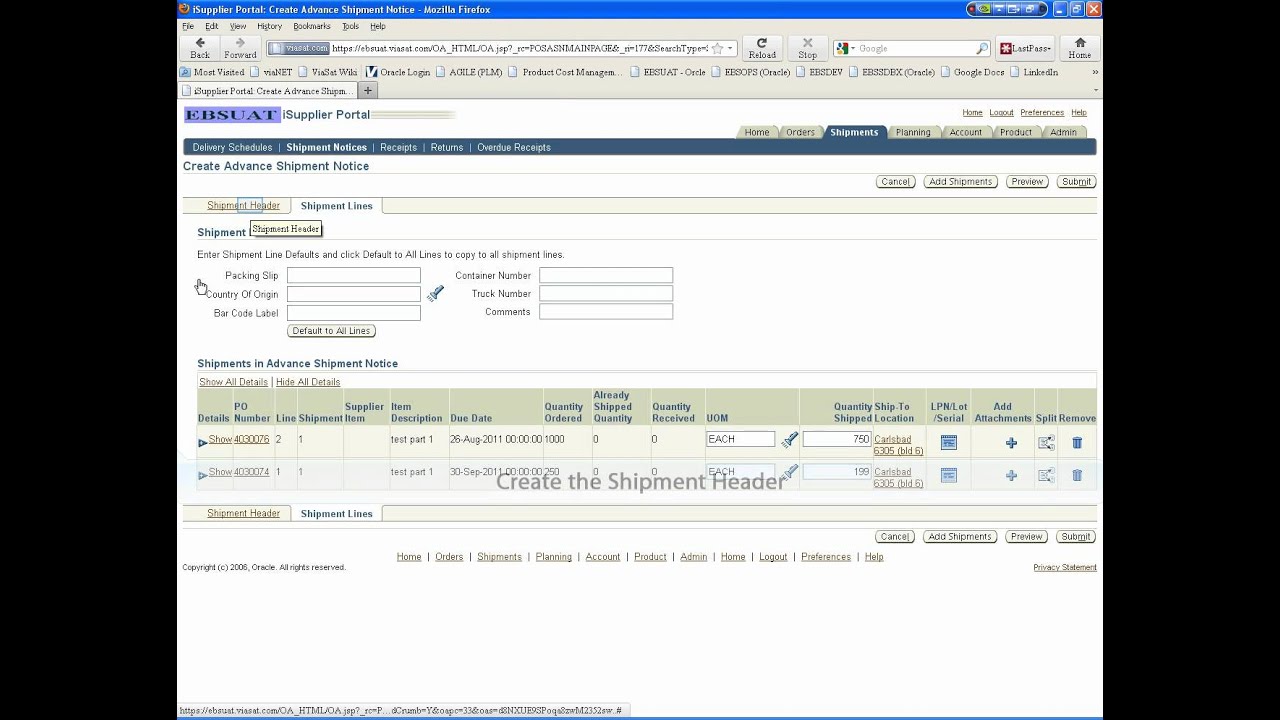Open LPN/Lot/Serial icon for PO 4030076
Viewport: 1280px width, 720px height.
pos(948,442)
